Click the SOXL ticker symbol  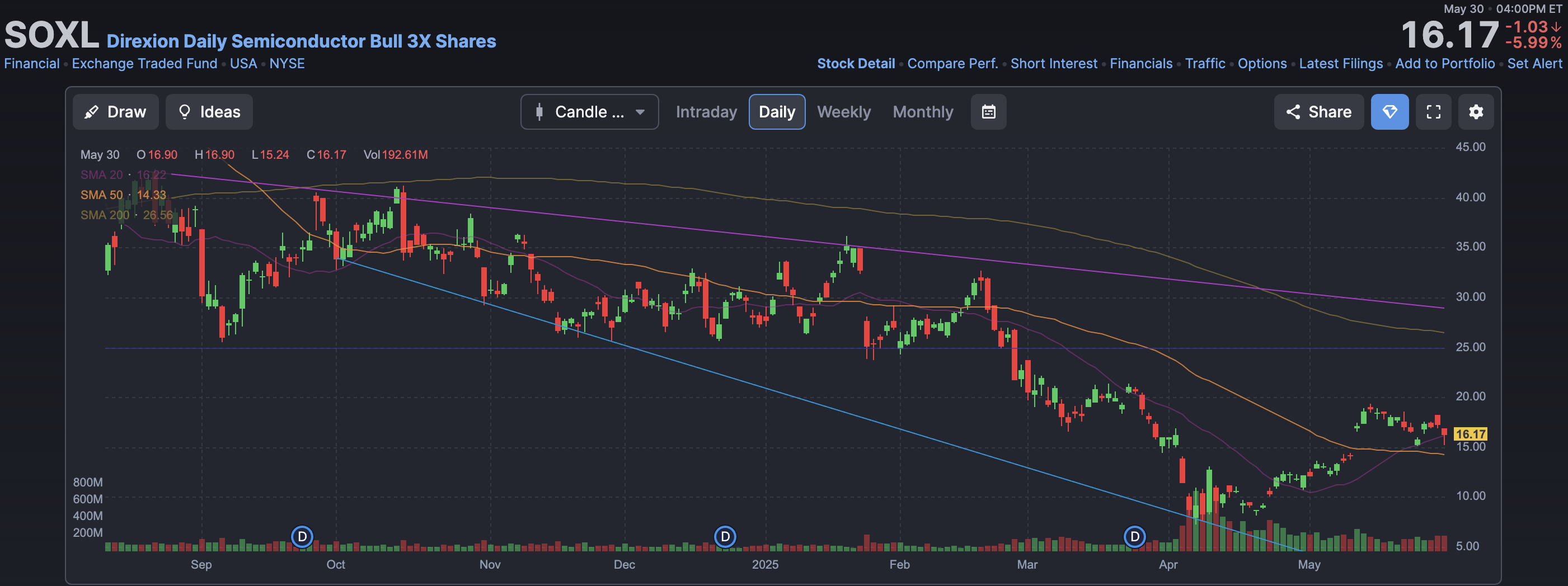(x=51, y=35)
